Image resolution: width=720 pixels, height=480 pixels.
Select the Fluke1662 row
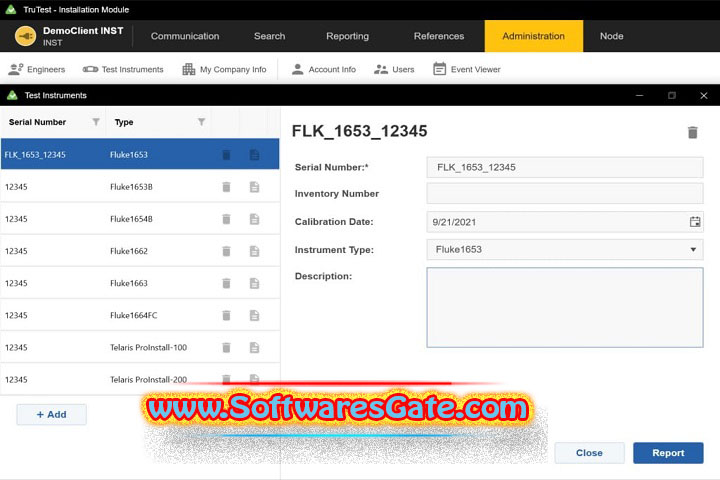coord(140,251)
